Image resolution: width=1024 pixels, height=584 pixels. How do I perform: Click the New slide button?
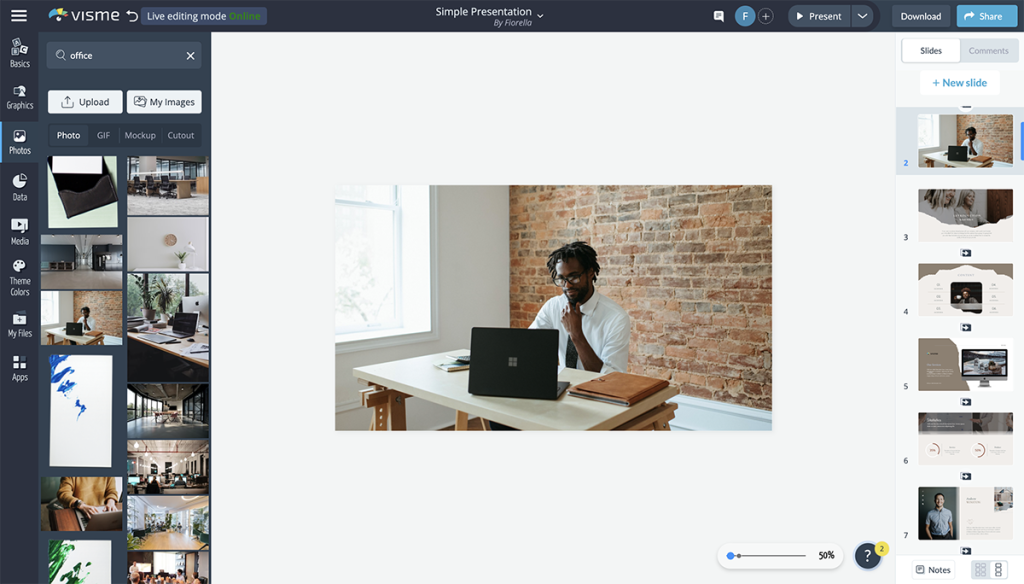[x=959, y=82]
